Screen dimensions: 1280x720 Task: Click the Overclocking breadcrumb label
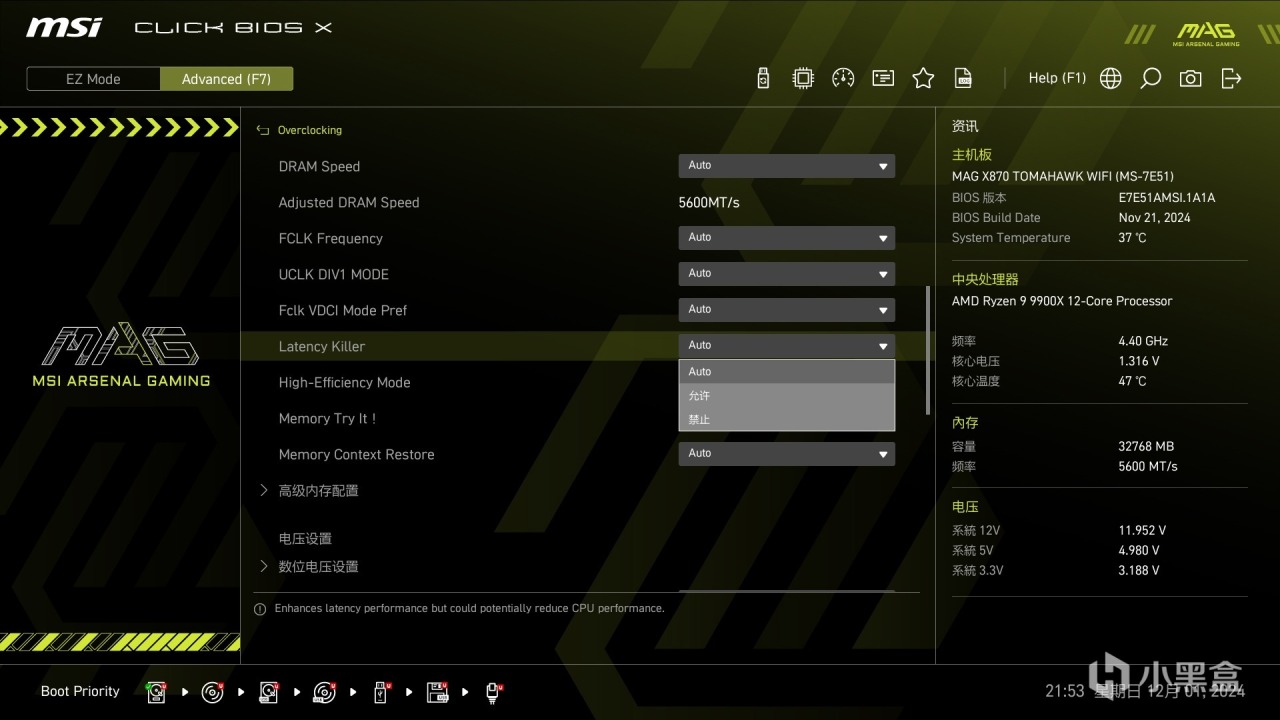309,130
